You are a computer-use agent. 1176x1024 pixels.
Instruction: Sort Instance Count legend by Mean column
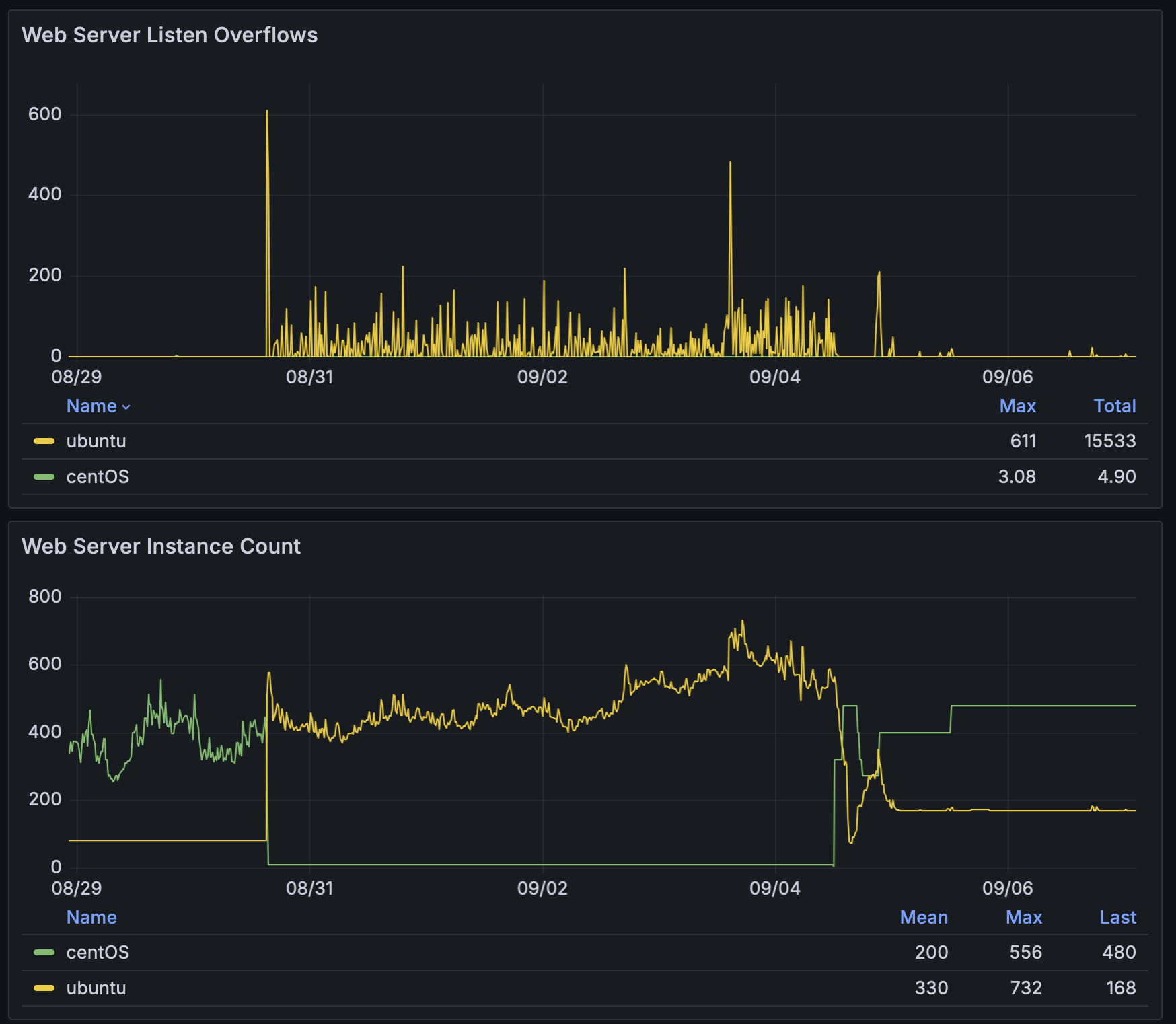click(x=924, y=918)
